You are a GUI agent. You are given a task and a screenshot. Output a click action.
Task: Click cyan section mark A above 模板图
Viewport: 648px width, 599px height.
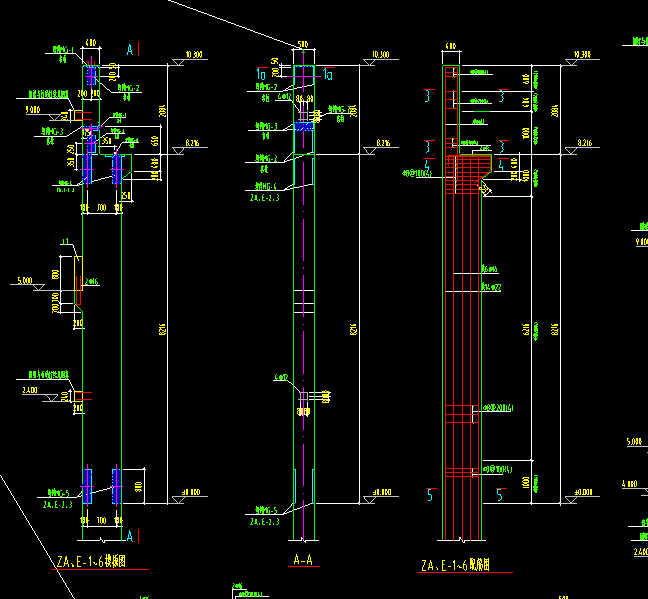coord(130,50)
